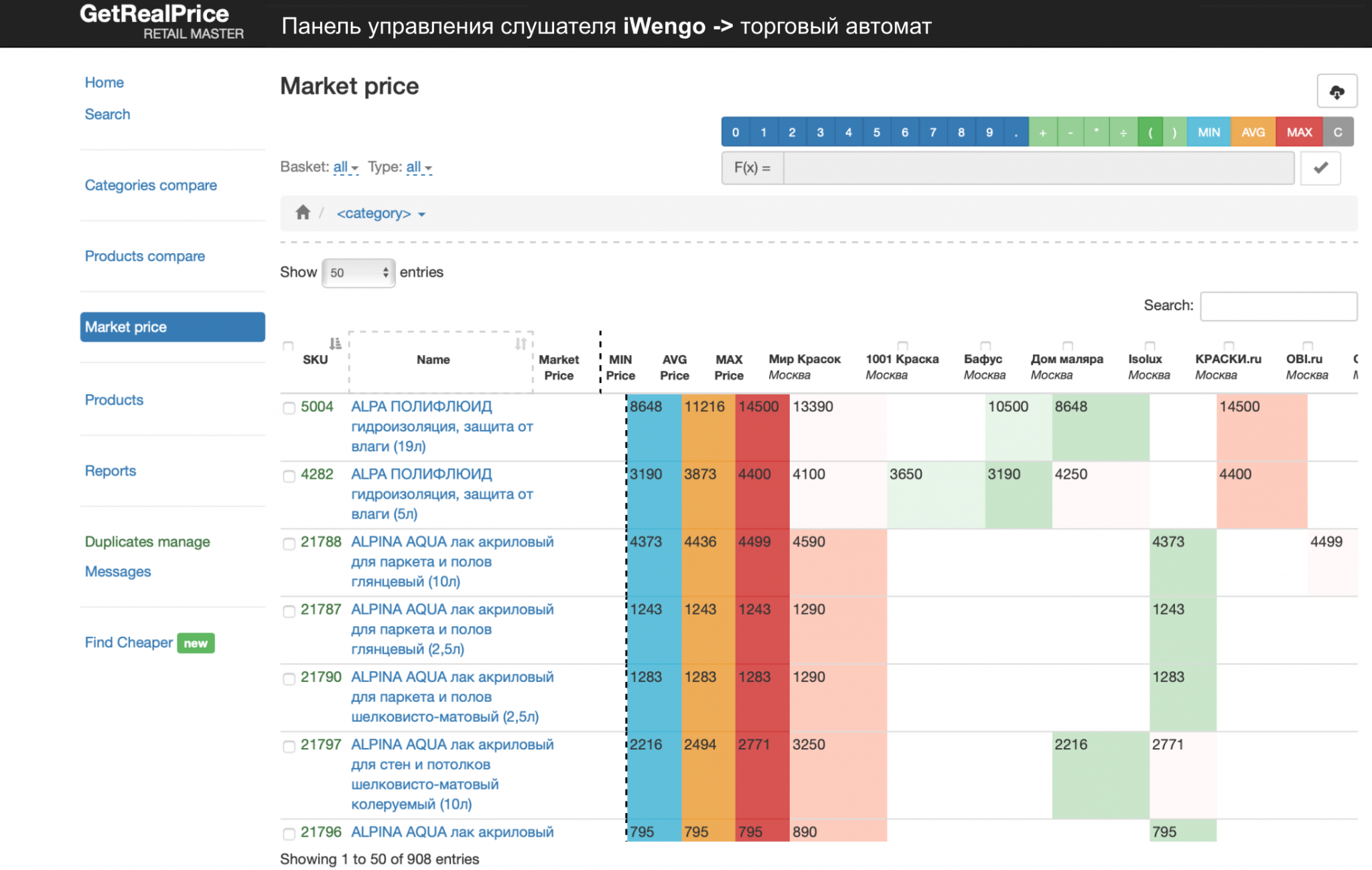Image resolution: width=1372 pixels, height=870 pixels.
Task: Sort by SKU column sort icon
Action: (335, 344)
